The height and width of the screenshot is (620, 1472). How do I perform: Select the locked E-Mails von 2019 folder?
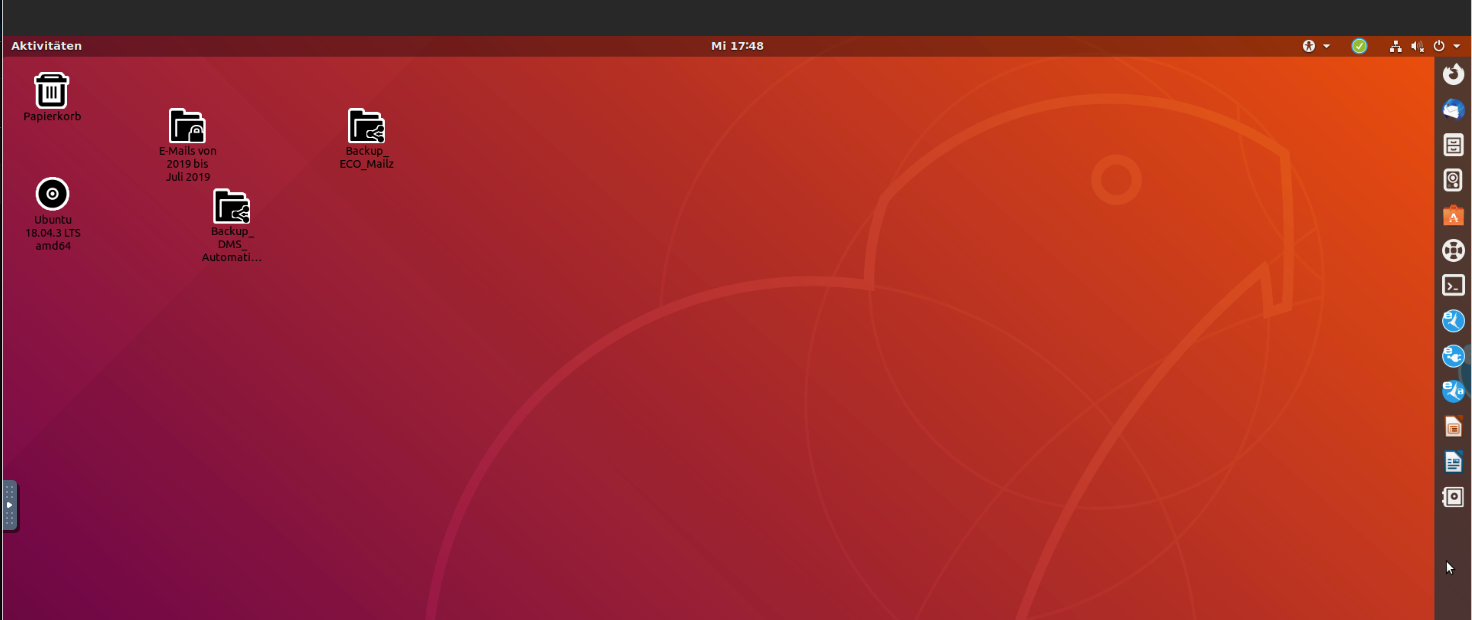(187, 127)
